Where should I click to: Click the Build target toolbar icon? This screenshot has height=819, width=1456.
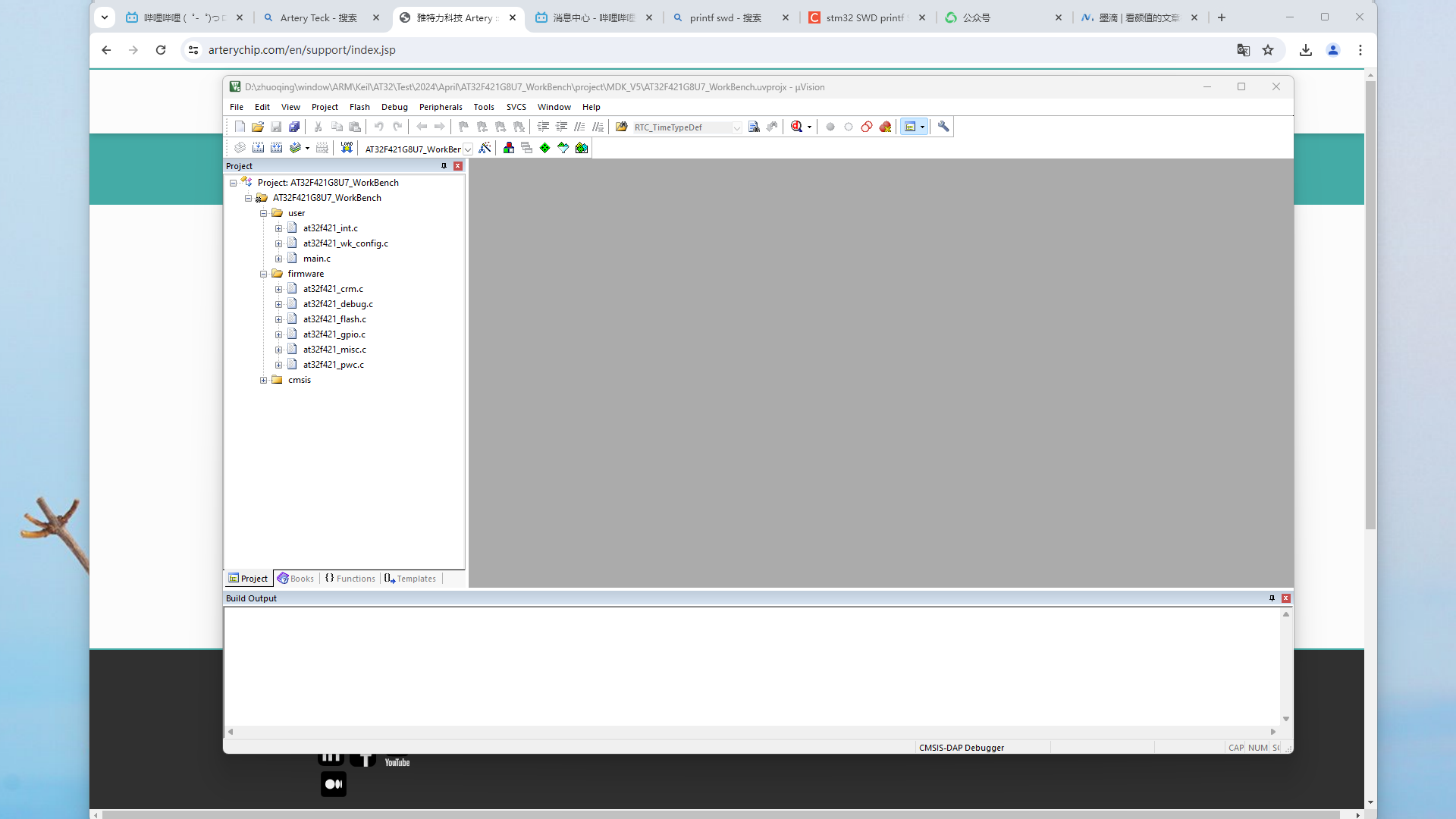click(258, 148)
